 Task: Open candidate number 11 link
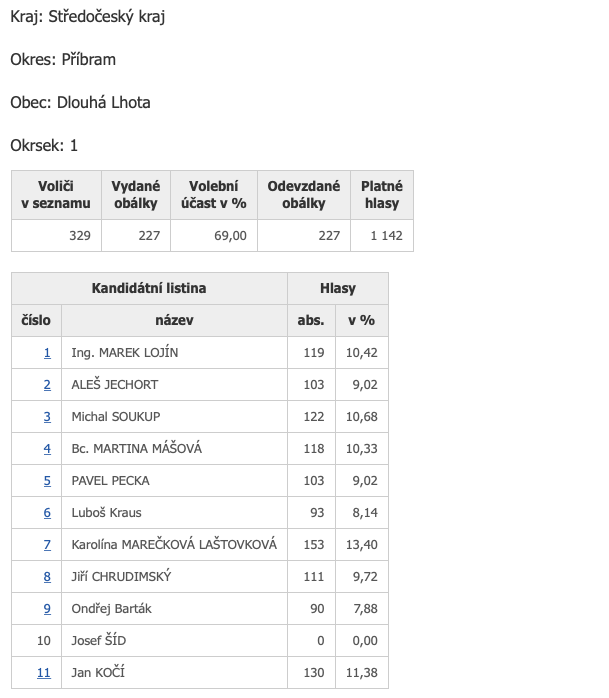[44, 673]
